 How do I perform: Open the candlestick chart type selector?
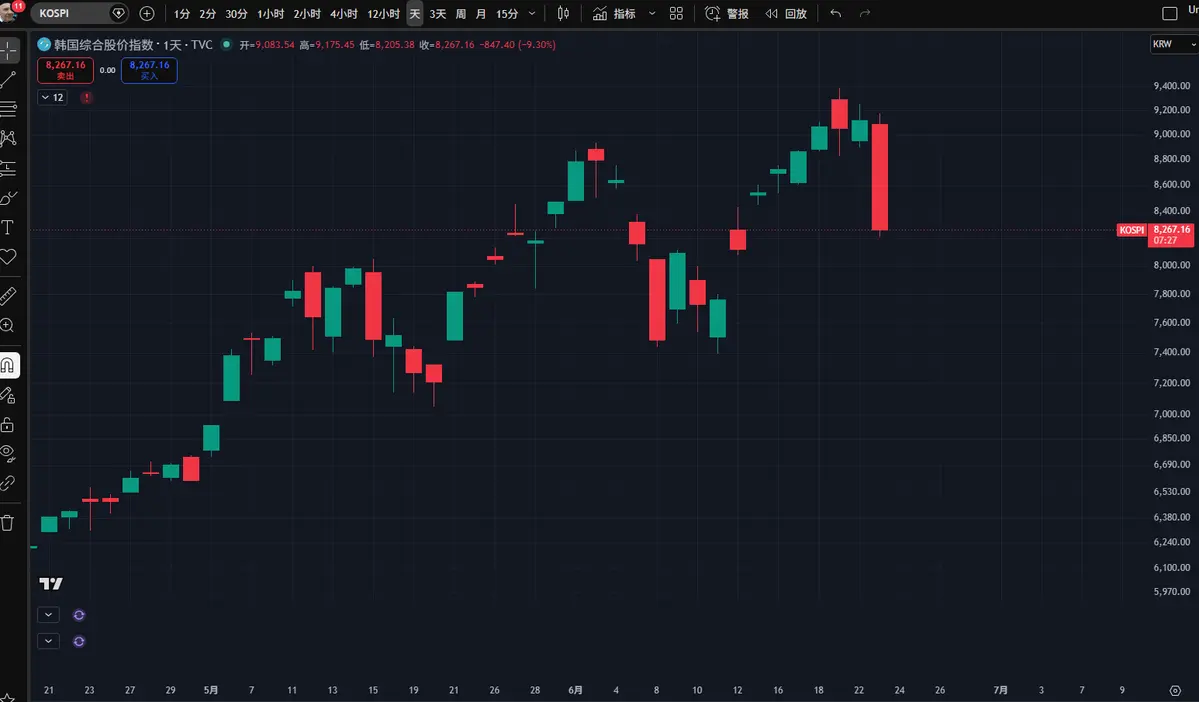[x=563, y=14]
